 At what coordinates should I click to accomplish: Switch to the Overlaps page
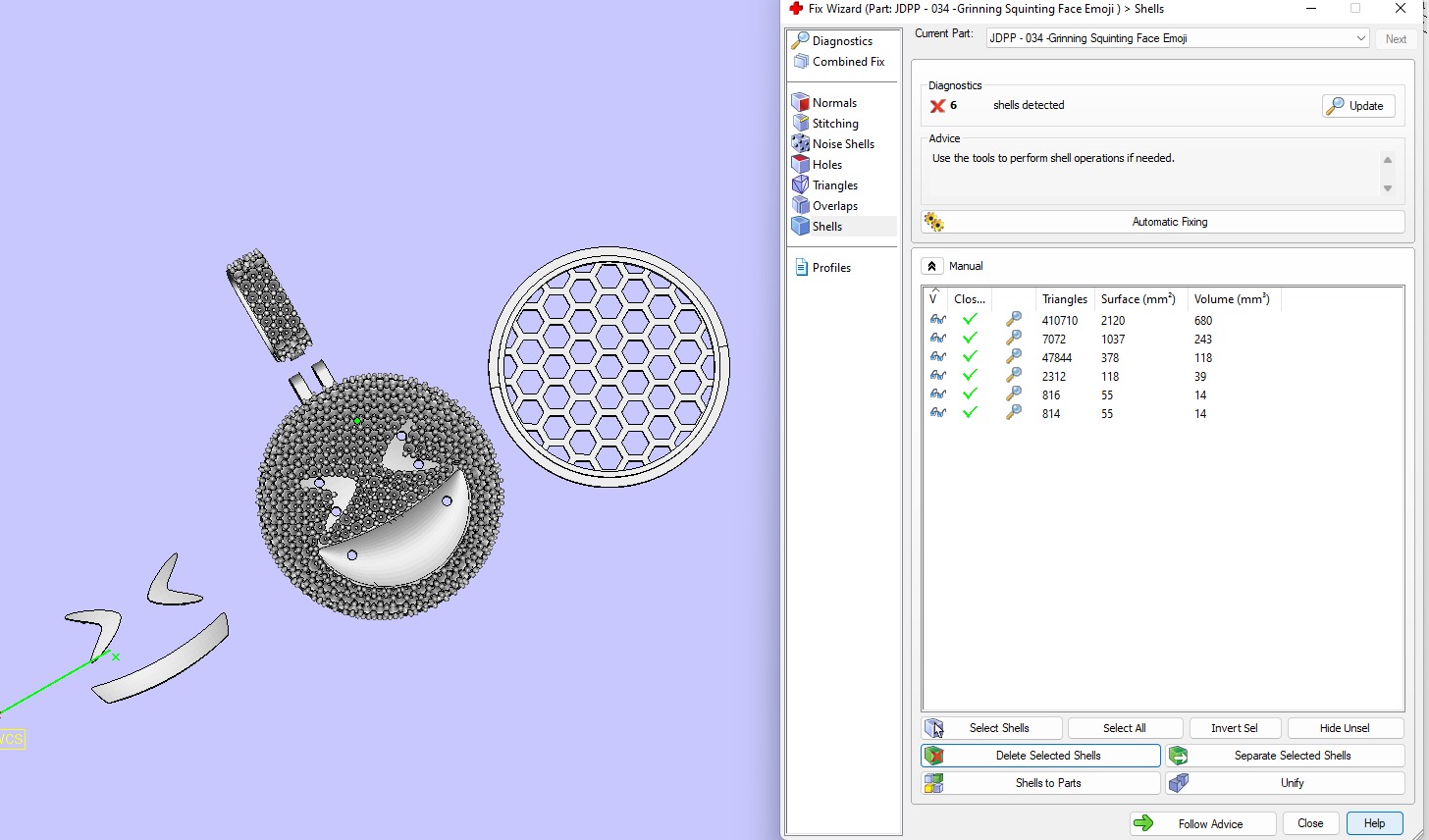tap(835, 205)
